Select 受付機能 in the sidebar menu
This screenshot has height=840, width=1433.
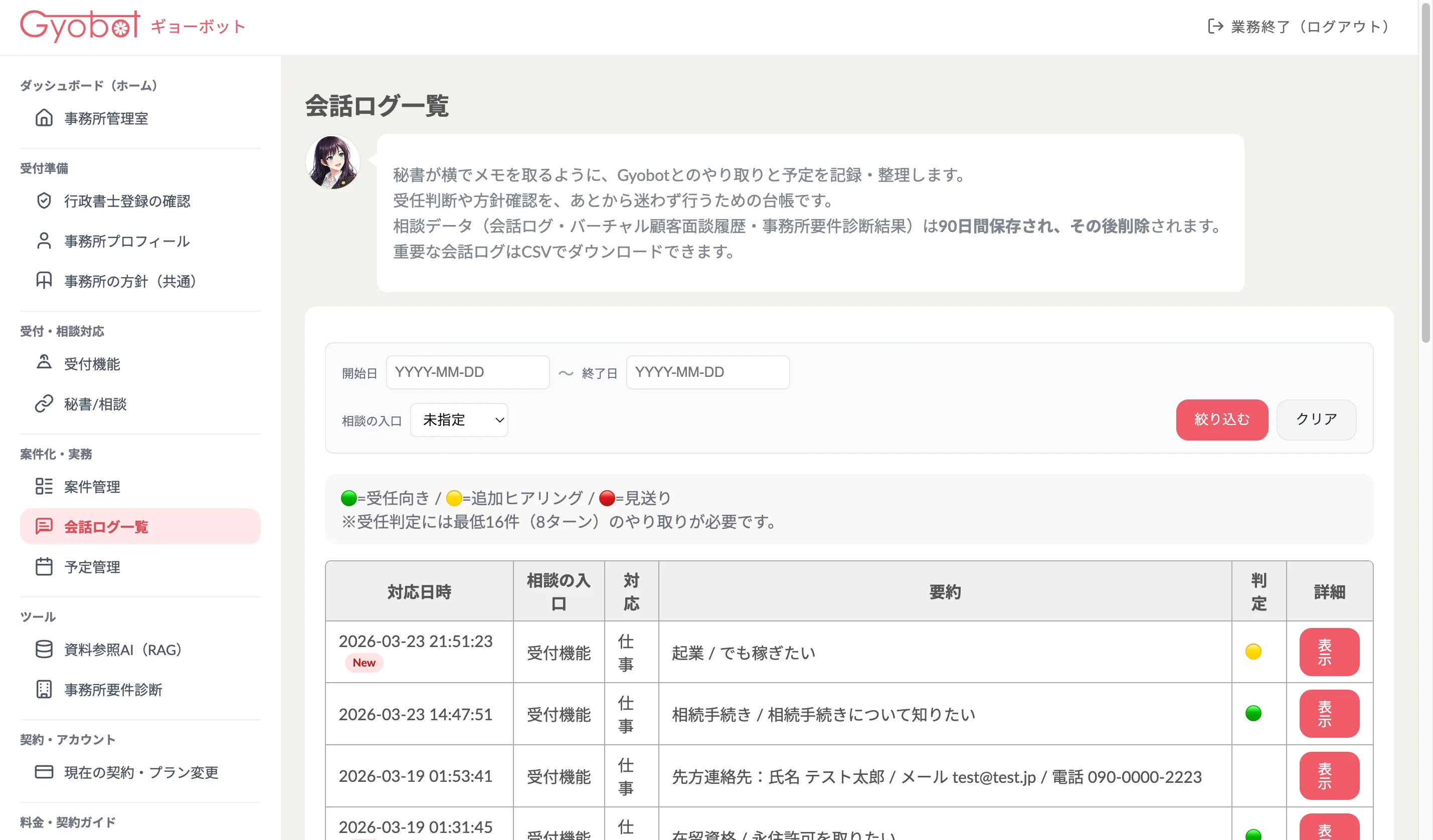pyautogui.click(x=92, y=364)
